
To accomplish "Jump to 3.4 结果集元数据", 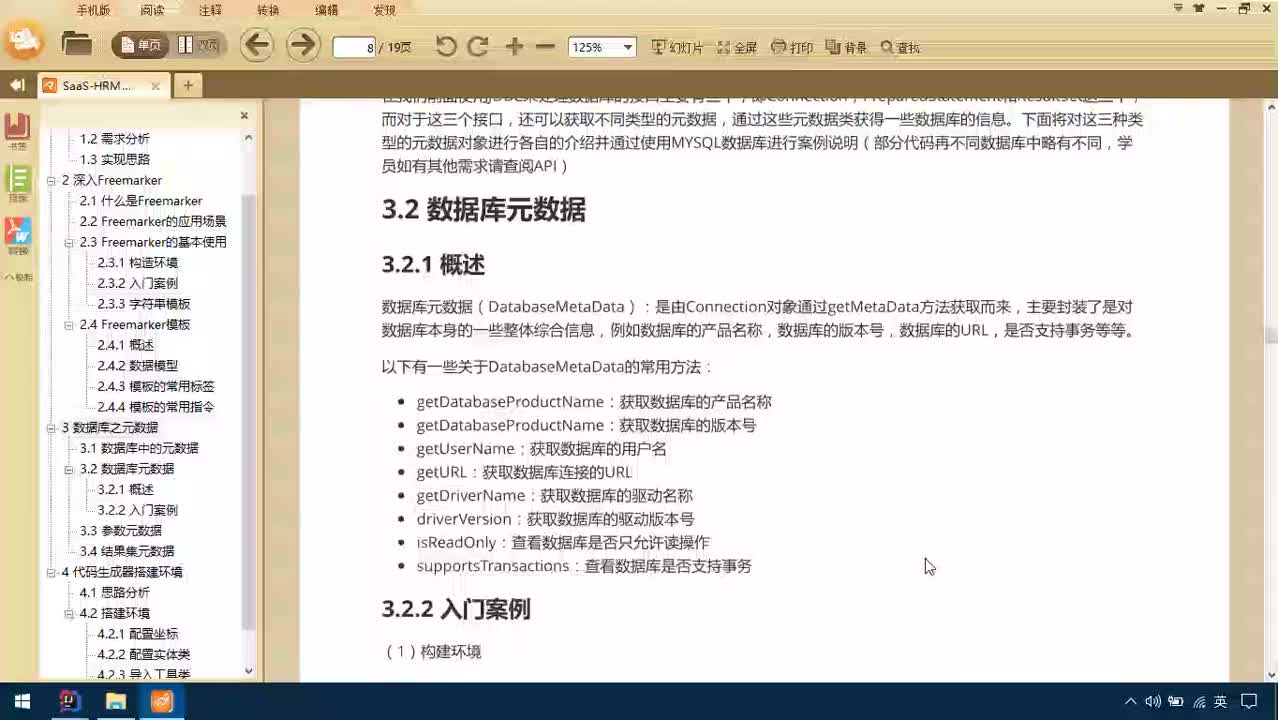I will (x=126, y=551).
